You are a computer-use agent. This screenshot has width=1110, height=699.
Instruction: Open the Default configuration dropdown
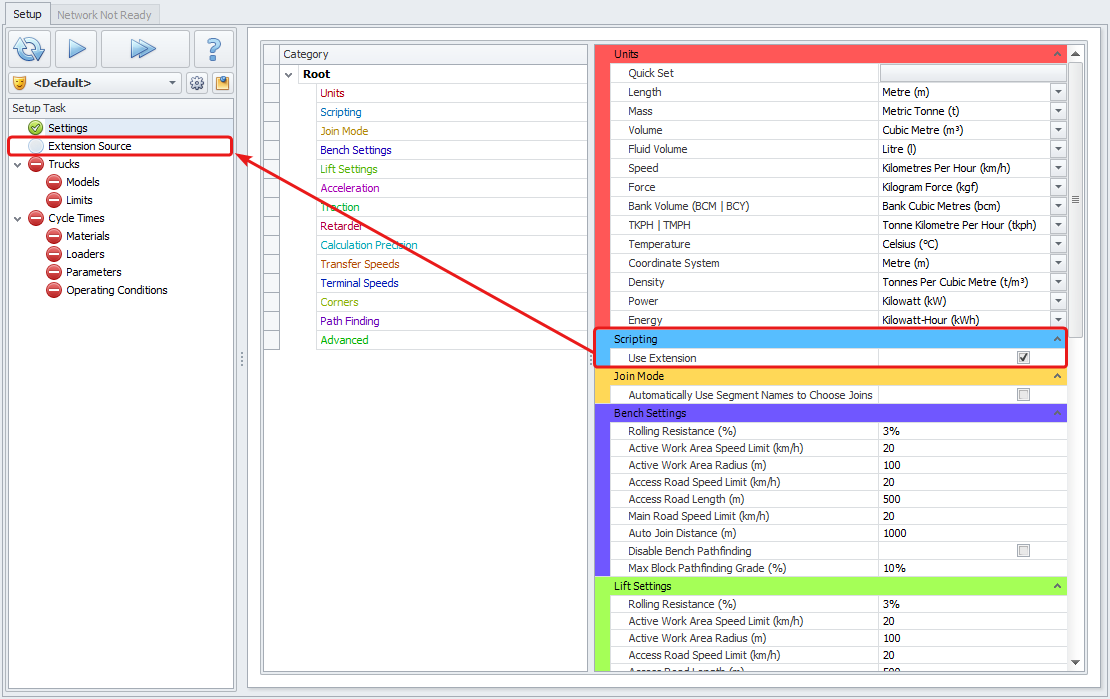point(172,83)
